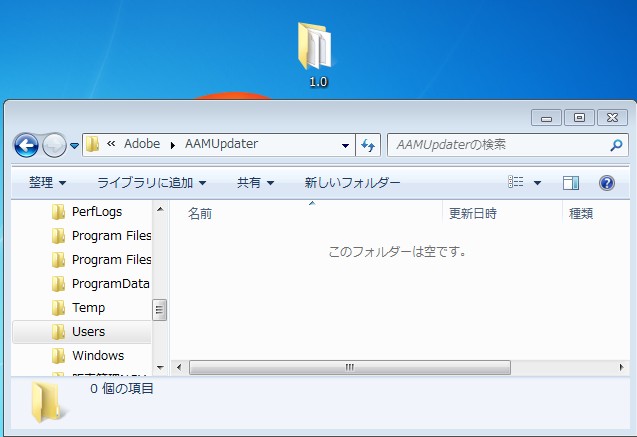The width and height of the screenshot is (637, 437).
Task: Open the recent pages dropdown arrow
Action: [75, 146]
